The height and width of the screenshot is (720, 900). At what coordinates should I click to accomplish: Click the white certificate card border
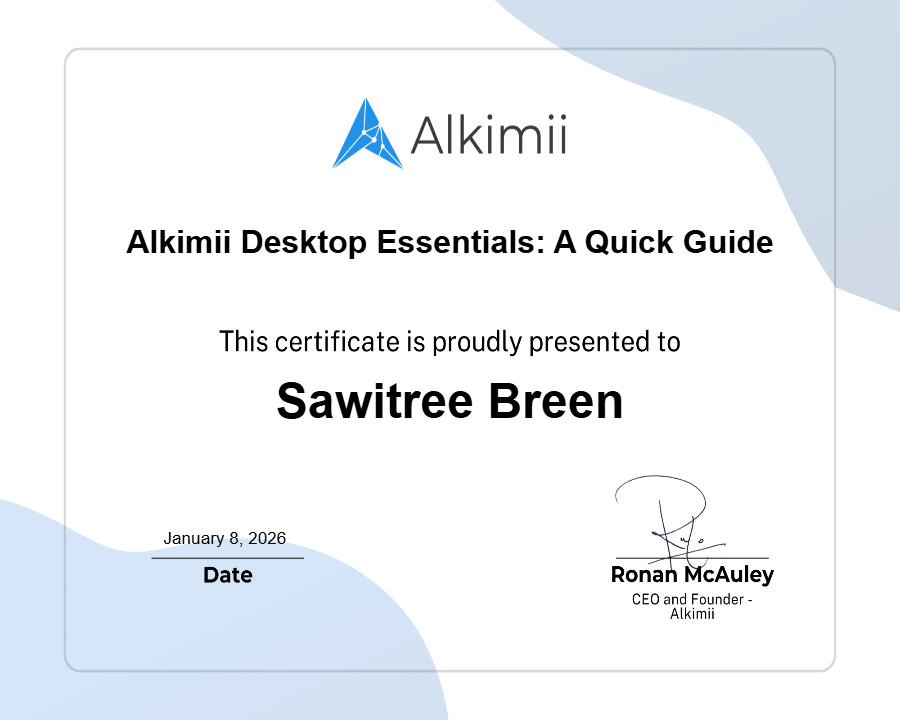click(450, 50)
